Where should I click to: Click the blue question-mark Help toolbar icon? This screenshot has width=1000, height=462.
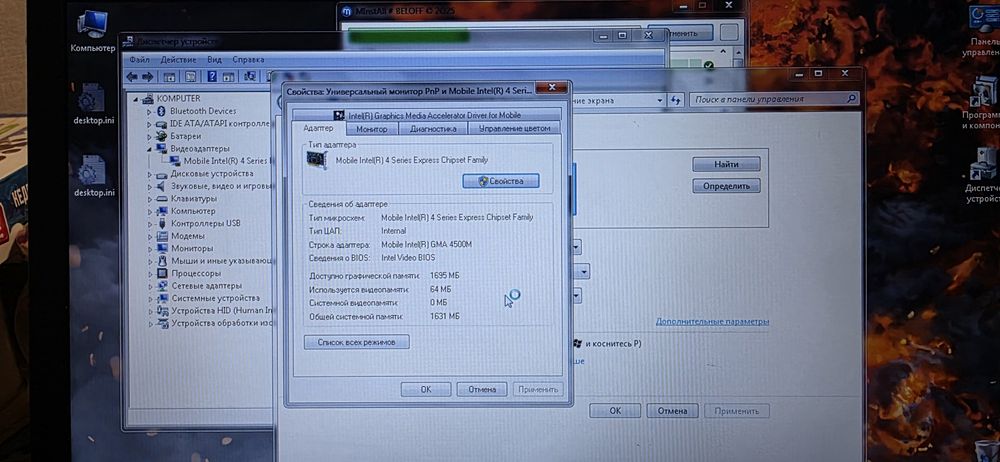212,77
